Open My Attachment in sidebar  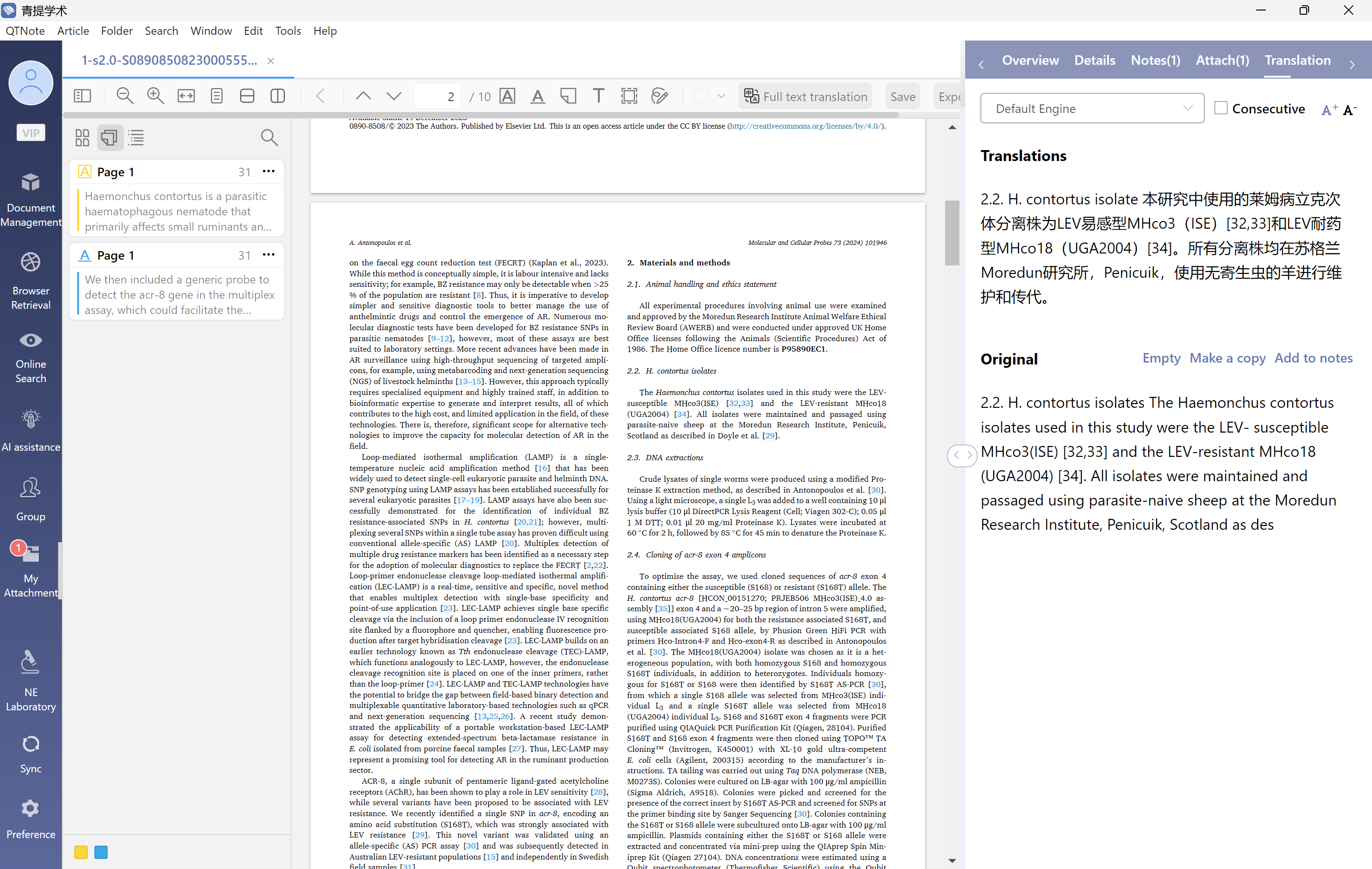[31, 569]
